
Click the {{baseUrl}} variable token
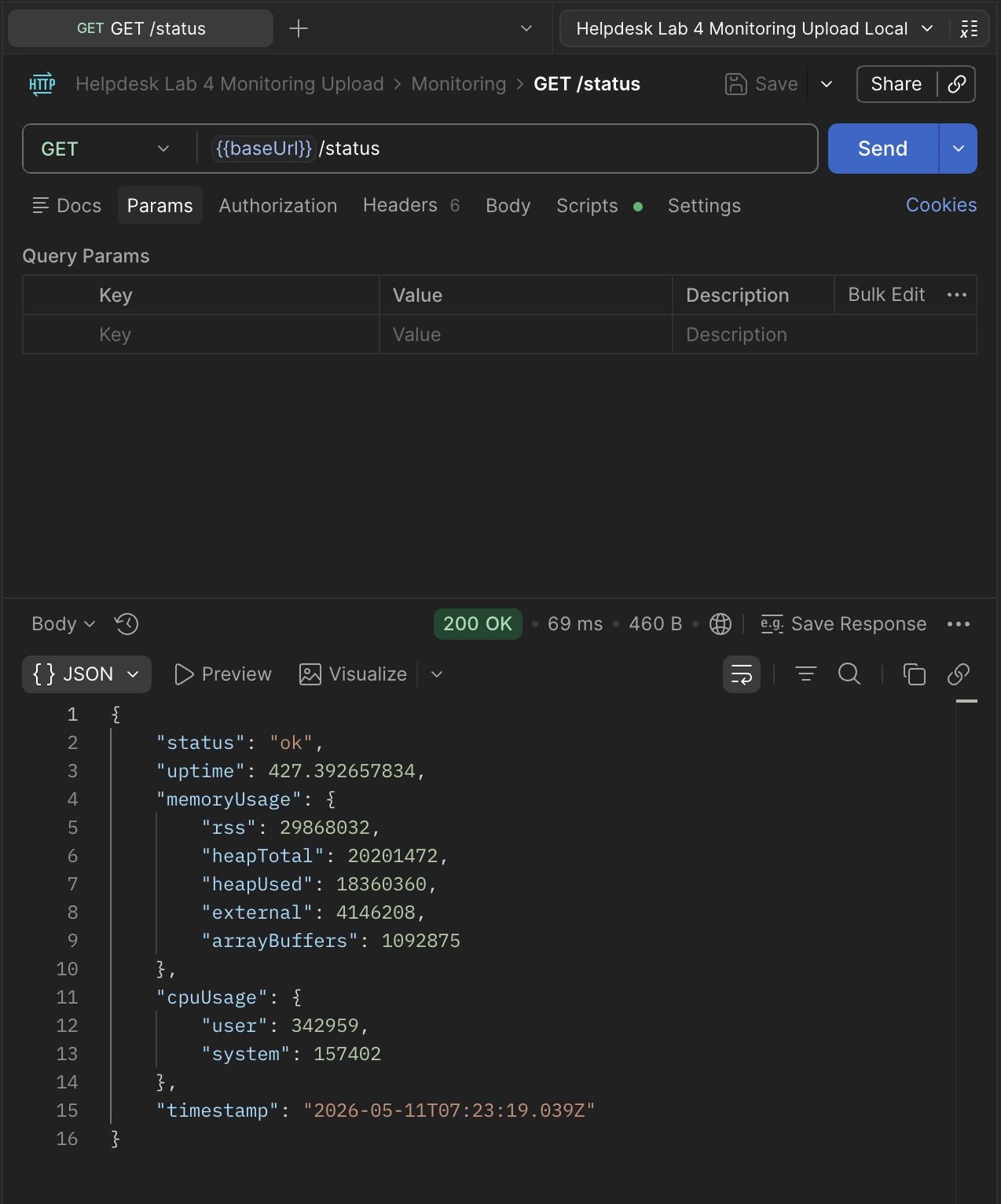(x=264, y=149)
